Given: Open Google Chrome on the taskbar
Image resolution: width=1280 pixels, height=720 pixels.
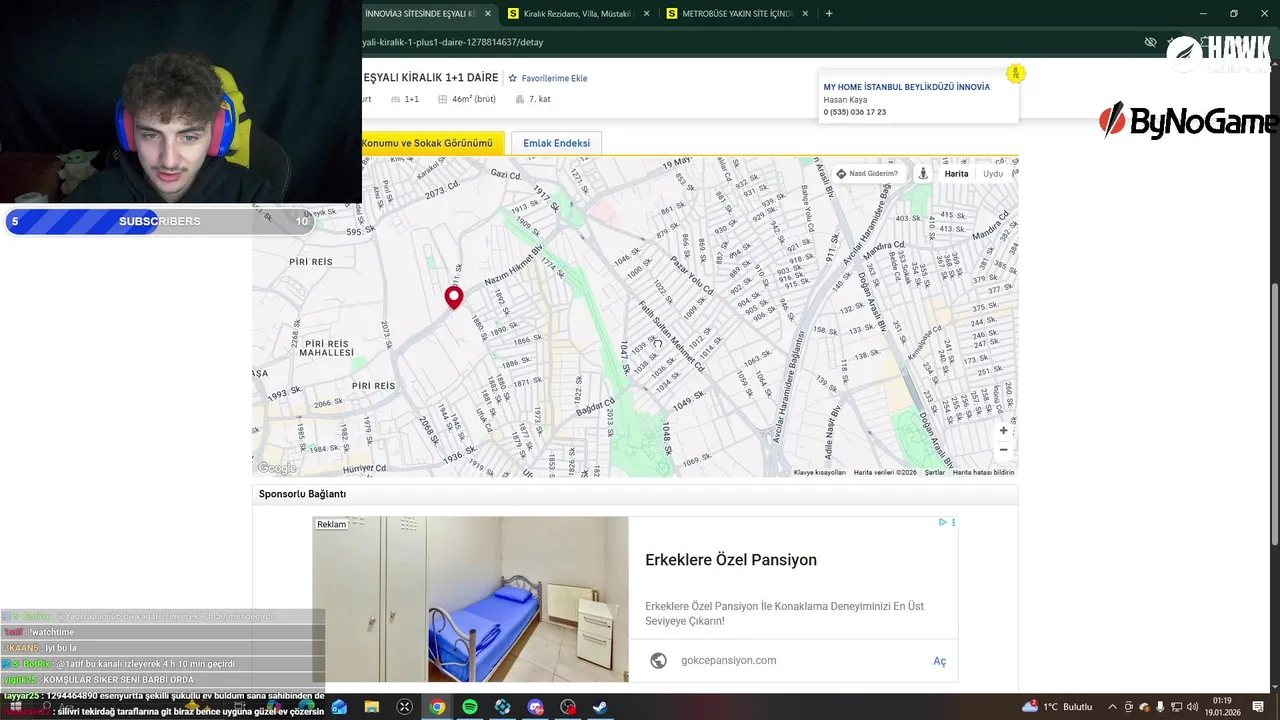Looking at the screenshot, I should [x=437, y=707].
